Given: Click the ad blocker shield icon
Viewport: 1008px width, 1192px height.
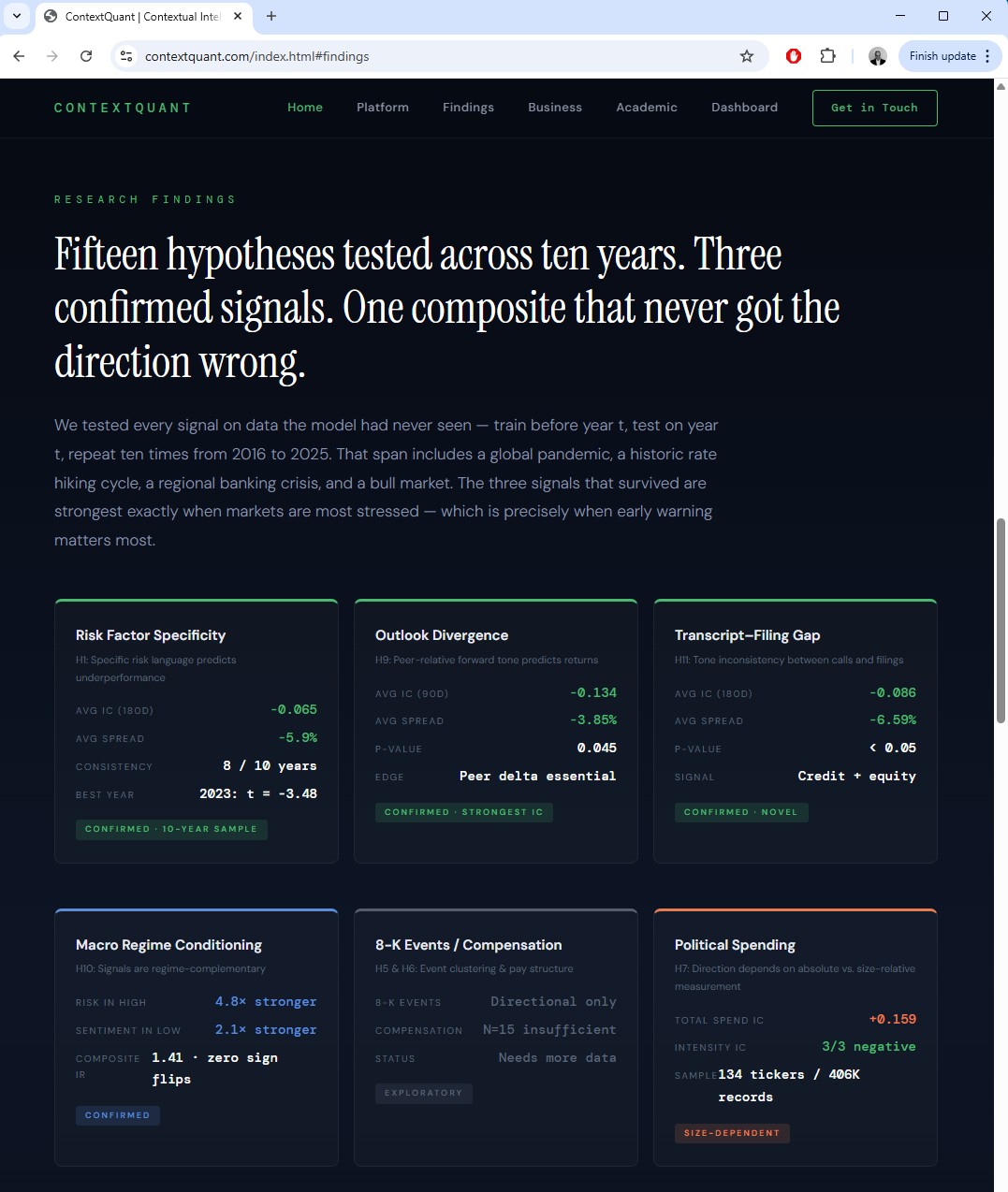Looking at the screenshot, I should tap(793, 56).
